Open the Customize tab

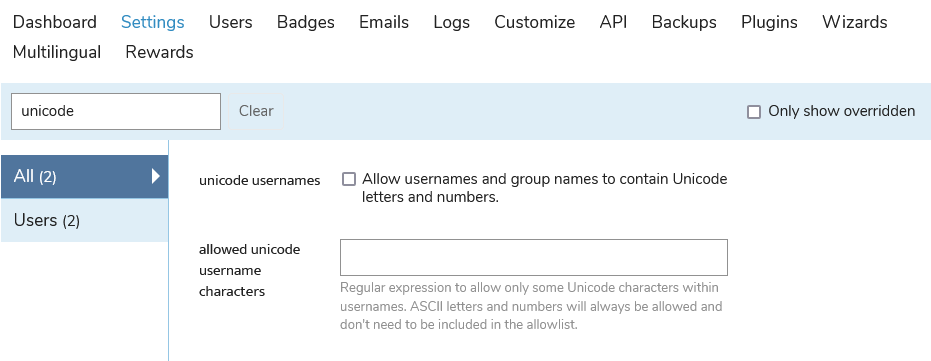[534, 22]
